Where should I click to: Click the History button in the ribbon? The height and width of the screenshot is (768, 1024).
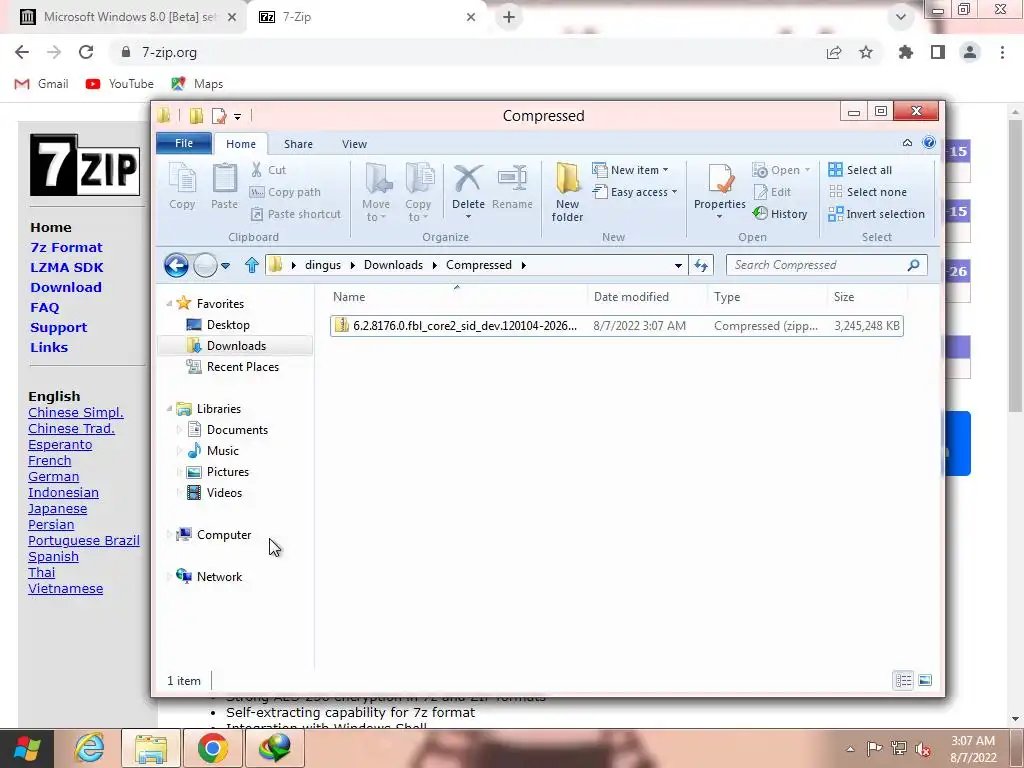click(x=780, y=214)
